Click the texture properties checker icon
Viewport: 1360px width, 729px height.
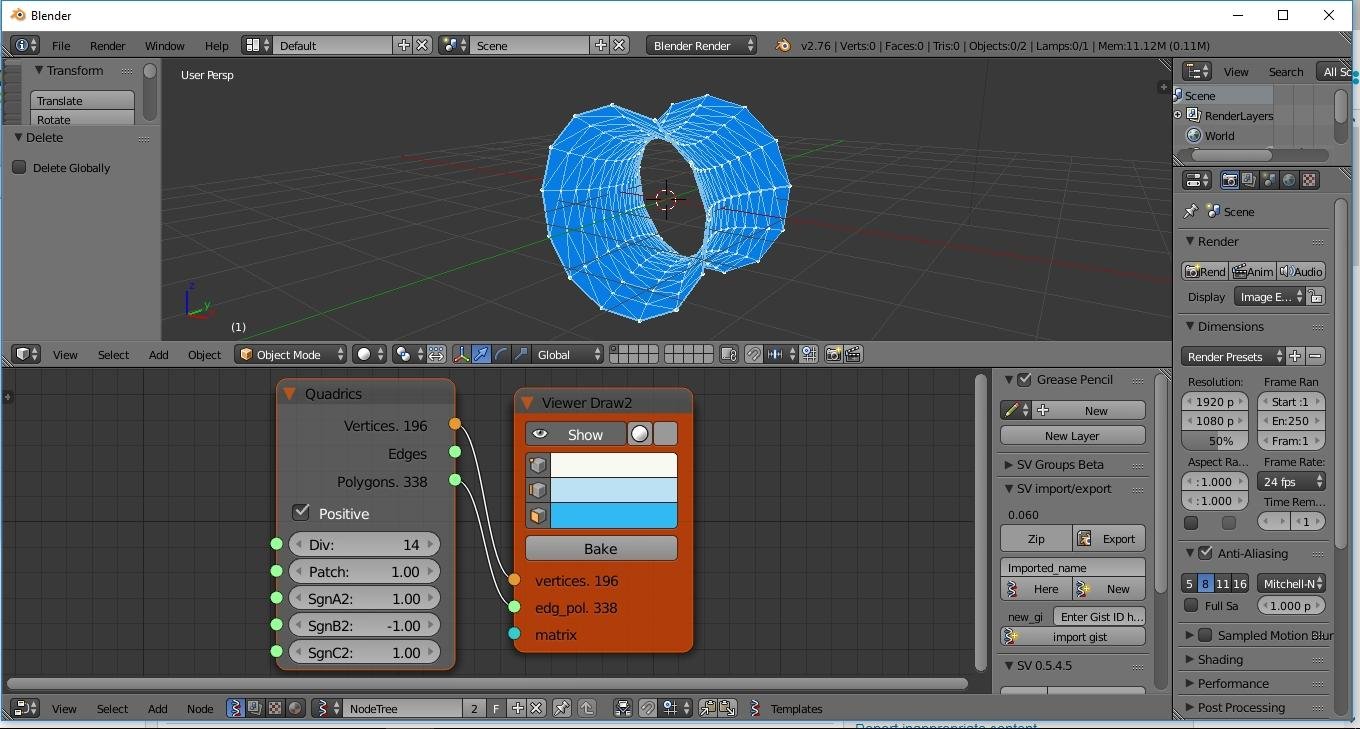(1309, 181)
